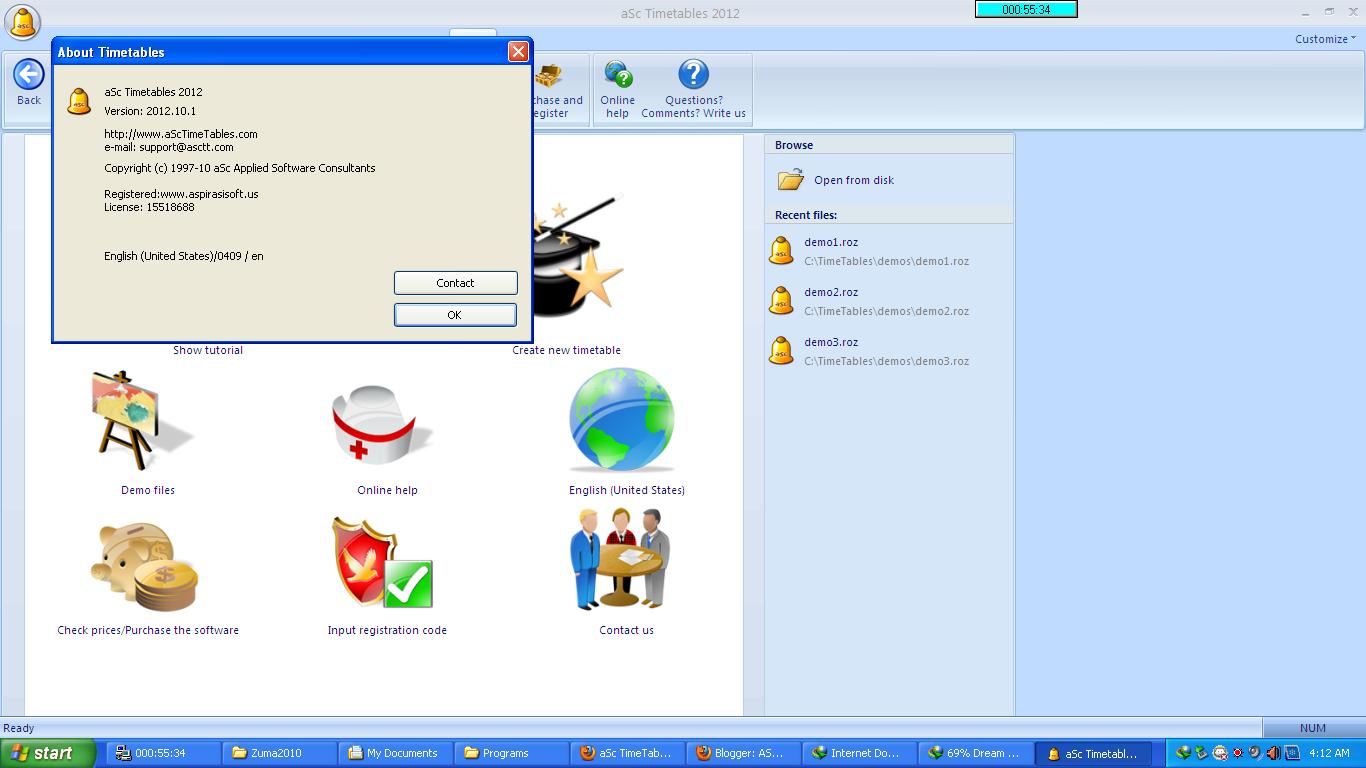Open Demo files easel icon

[x=140, y=422]
